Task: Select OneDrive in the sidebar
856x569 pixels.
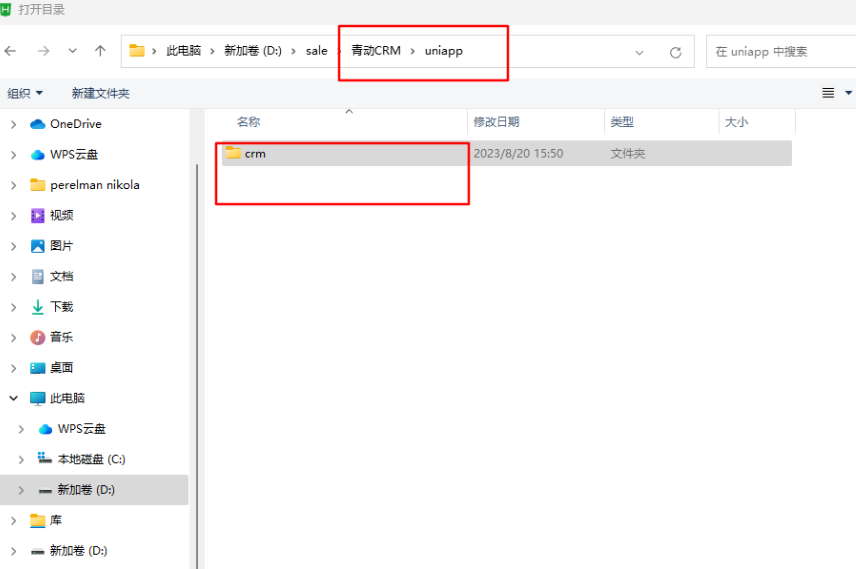Action: point(75,124)
